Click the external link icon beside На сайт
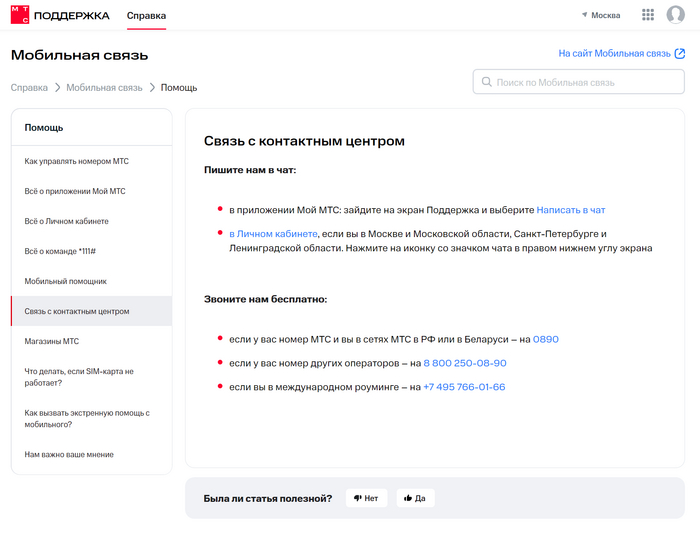This screenshot has height=538, width=700. click(681, 54)
